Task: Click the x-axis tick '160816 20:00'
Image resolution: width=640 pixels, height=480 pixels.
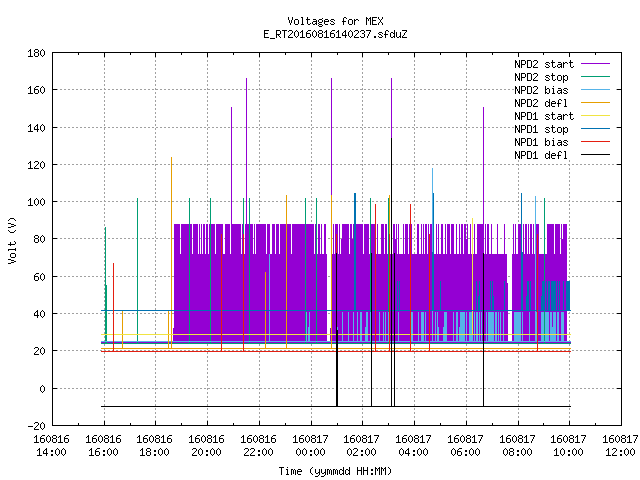Action: point(207,446)
